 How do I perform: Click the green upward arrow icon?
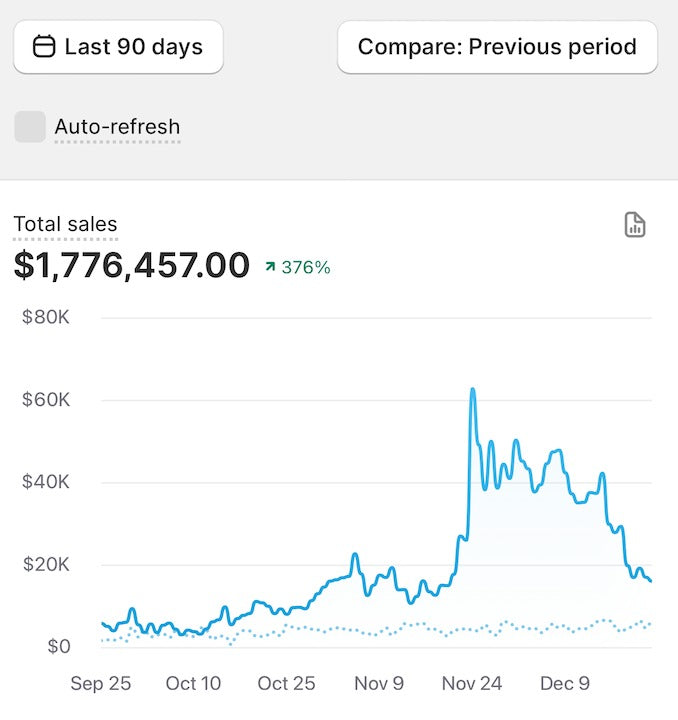click(270, 266)
